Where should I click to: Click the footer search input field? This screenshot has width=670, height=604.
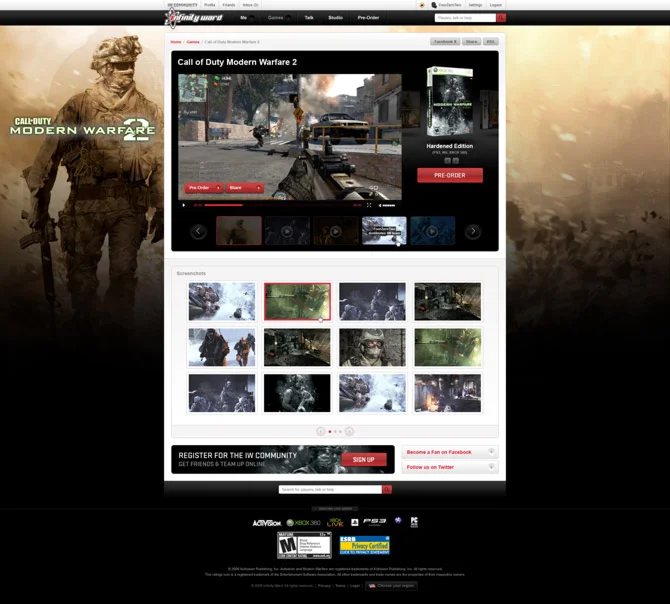click(x=330, y=489)
